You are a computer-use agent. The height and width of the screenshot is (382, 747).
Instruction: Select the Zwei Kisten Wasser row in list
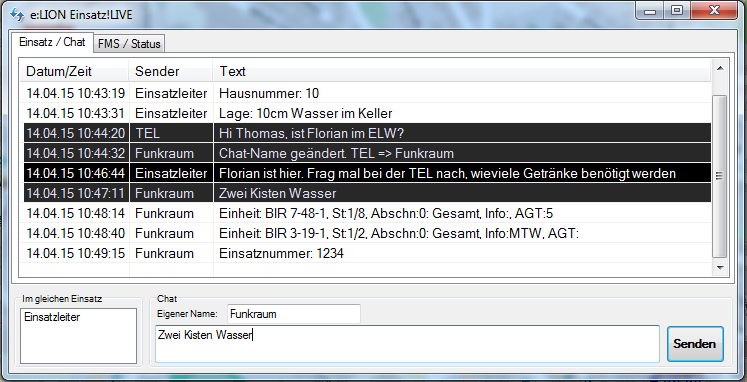coord(367,193)
